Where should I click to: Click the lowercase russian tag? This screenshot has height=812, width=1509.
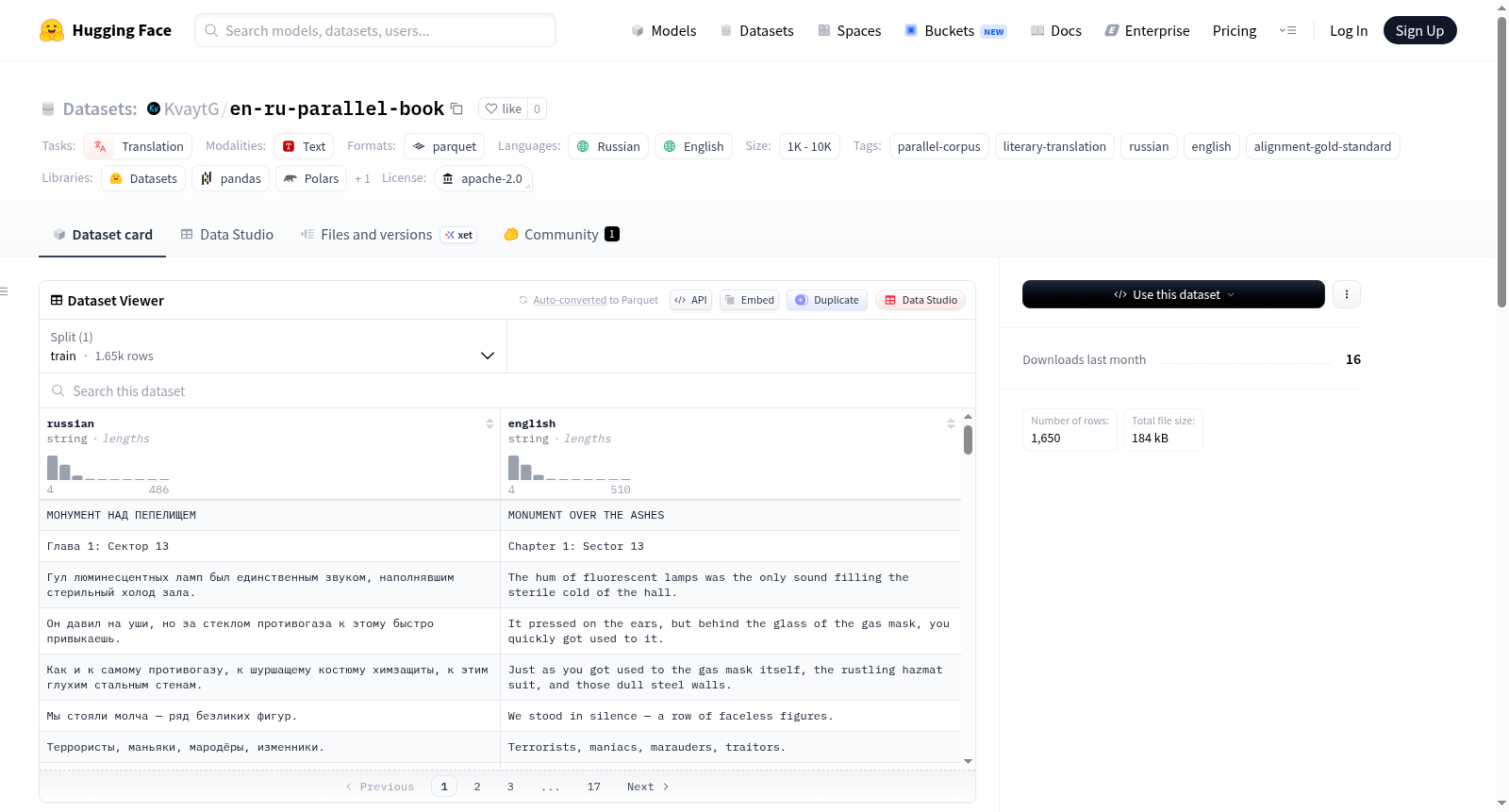[1149, 146]
